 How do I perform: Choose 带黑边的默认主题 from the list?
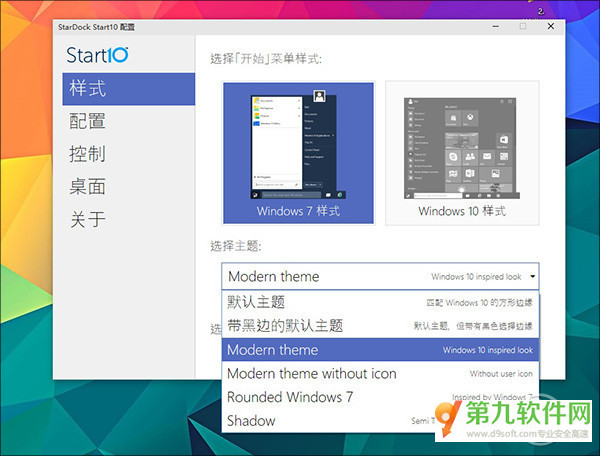click(380, 326)
